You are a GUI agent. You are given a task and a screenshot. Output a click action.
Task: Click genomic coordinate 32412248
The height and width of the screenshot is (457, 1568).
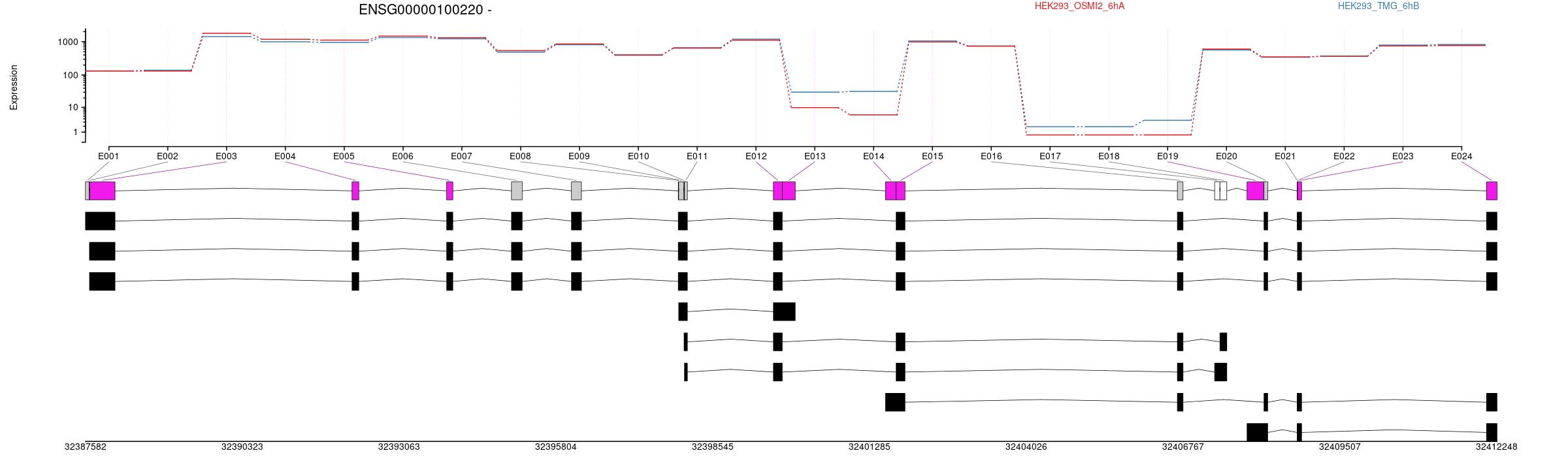click(x=1497, y=447)
